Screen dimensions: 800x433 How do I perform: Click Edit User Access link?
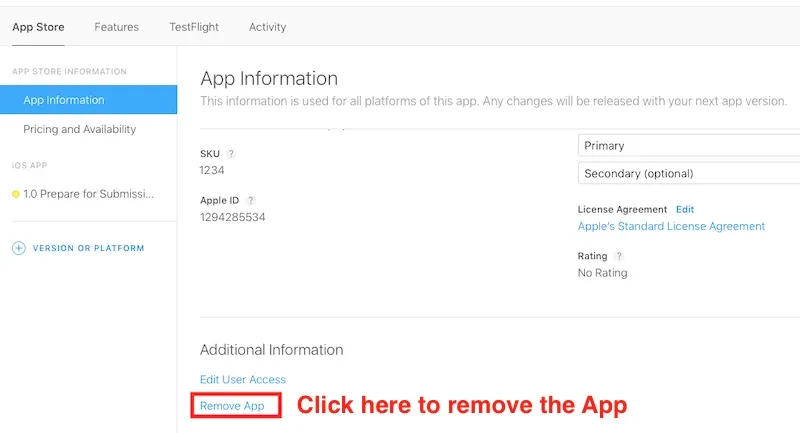pyautogui.click(x=243, y=379)
